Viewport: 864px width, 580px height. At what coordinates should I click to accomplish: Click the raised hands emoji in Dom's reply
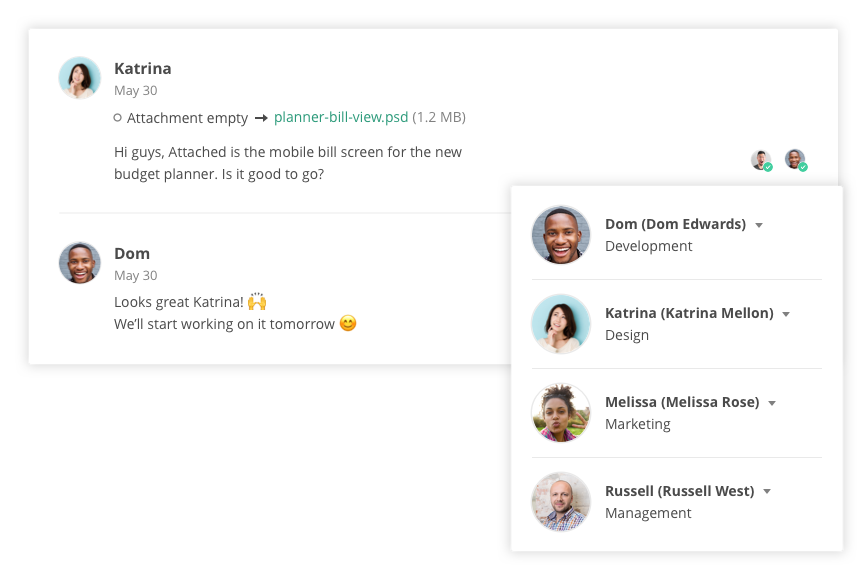pos(257,301)
